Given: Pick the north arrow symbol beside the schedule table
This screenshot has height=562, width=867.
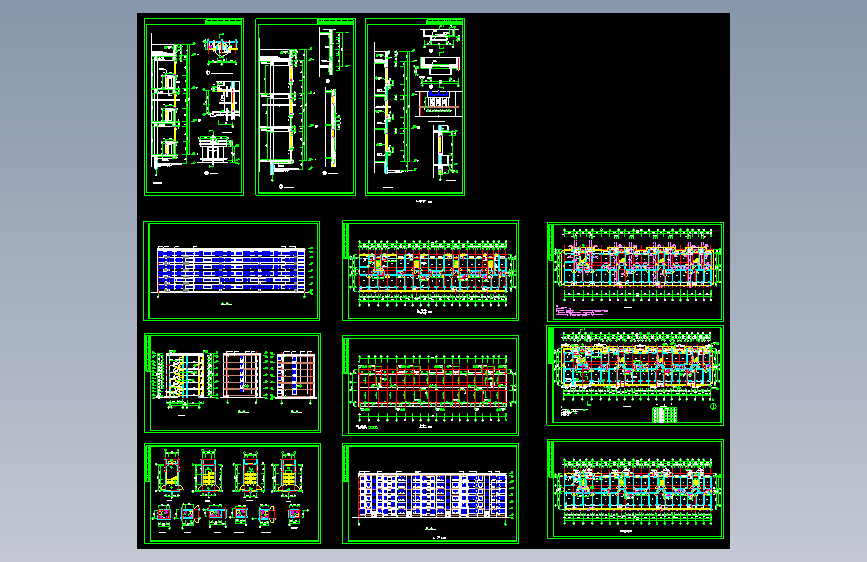Looking at the screenshot, I should pos(713,407).
